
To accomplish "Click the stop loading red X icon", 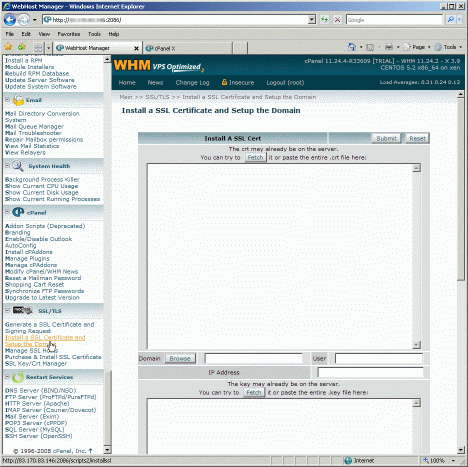I will coord(337,20).
